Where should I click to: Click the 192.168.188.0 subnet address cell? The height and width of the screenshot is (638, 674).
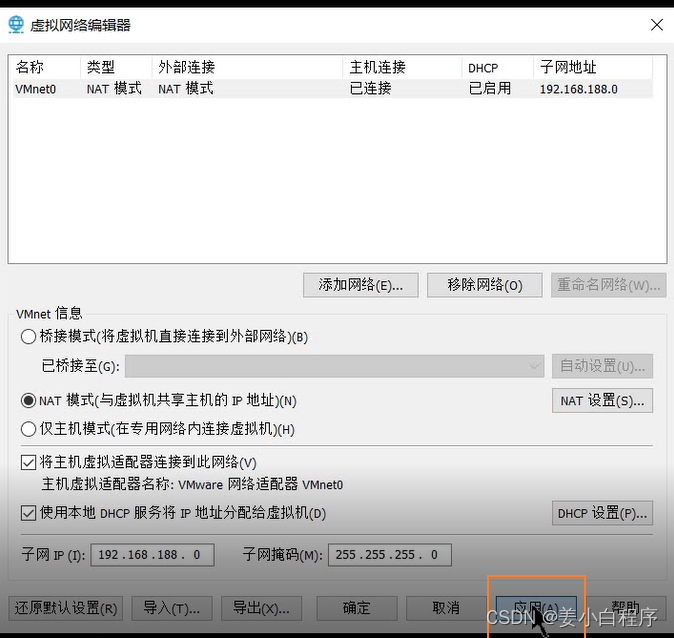578,89
